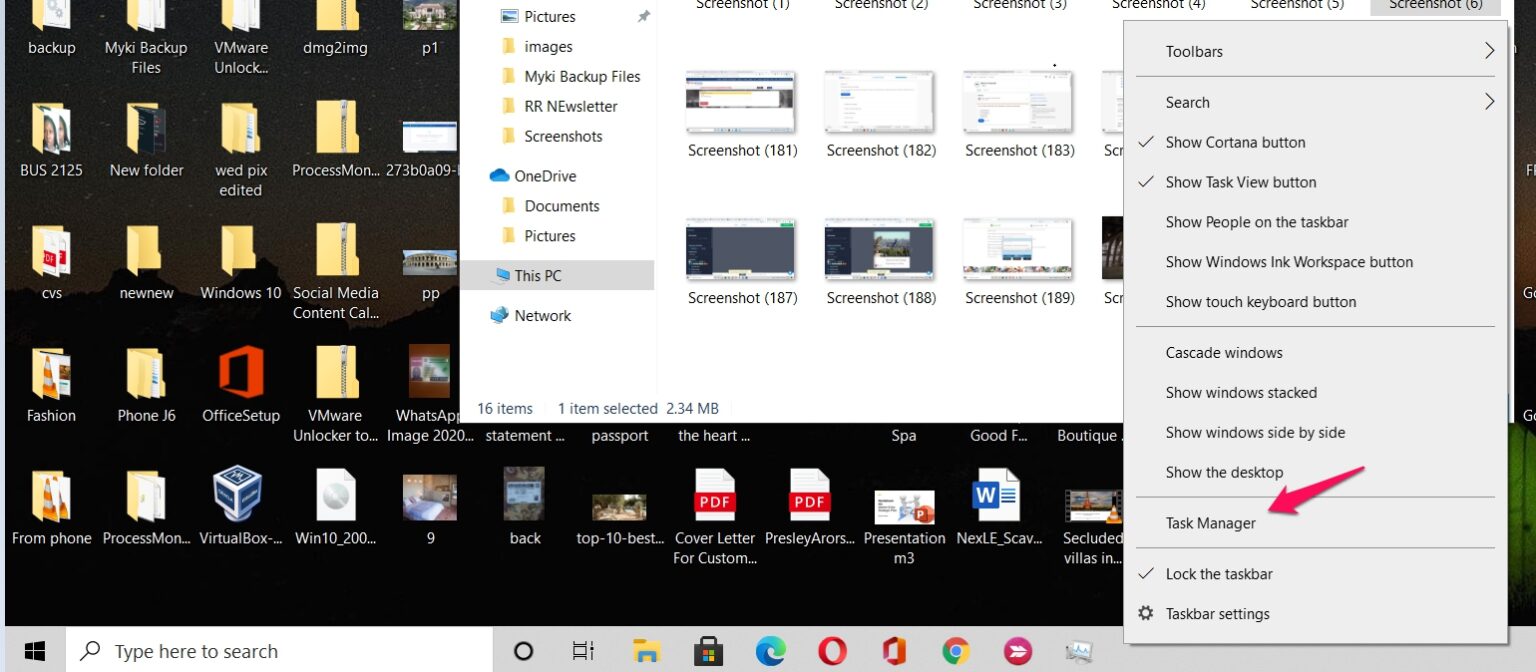
Task: Toggle Lock the taskbar
Action: pyautogui.click(x=1218, y=573)
